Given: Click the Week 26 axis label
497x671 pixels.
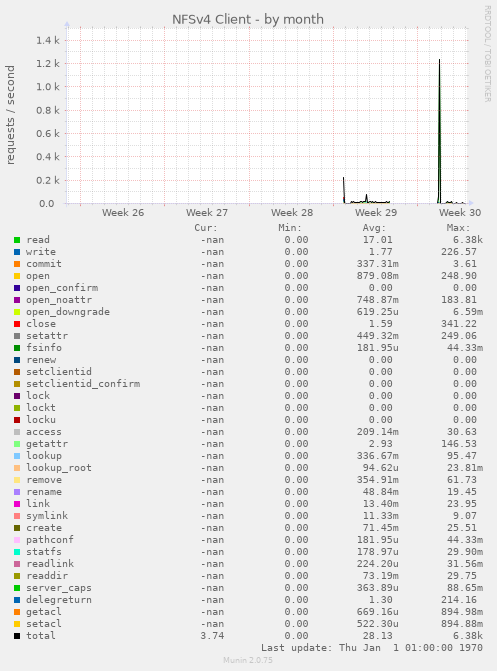Looking at the screenshot, I should click(123, 213).
